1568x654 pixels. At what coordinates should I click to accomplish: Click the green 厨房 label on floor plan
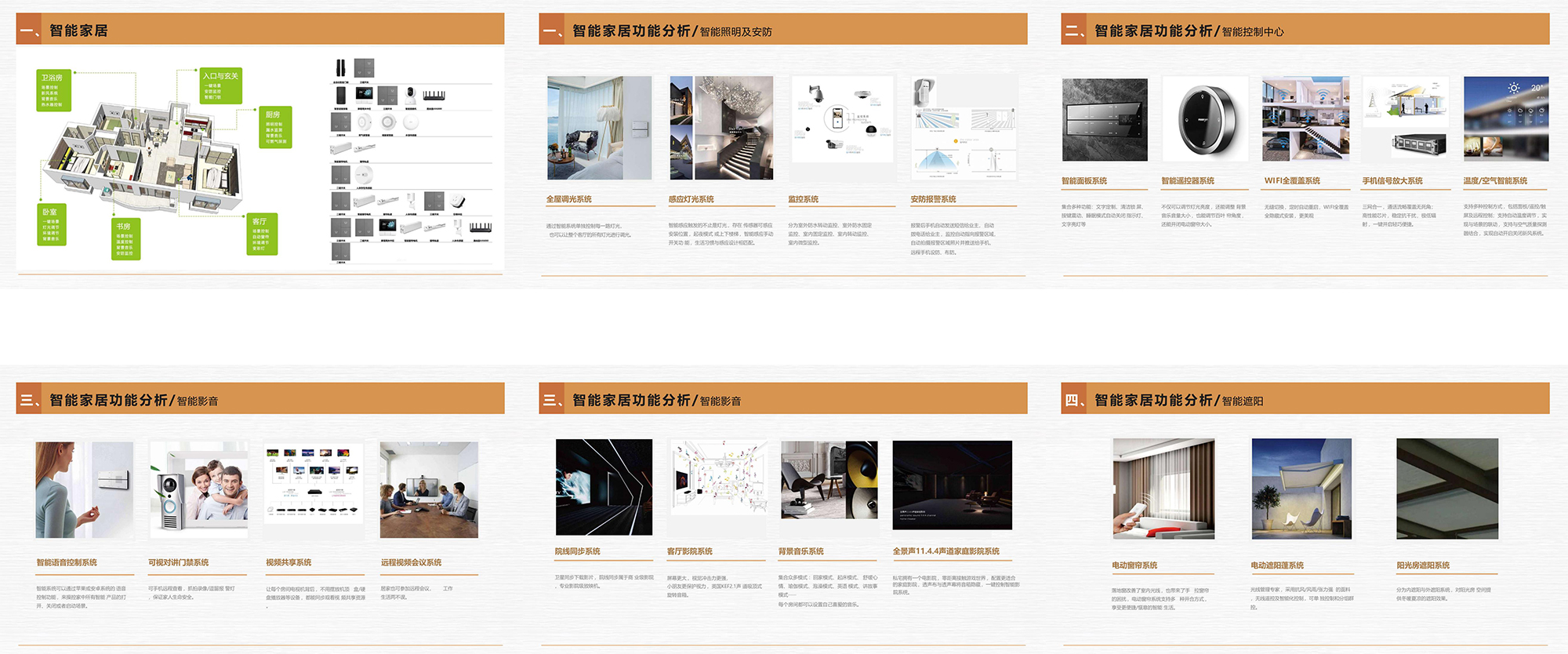pyautogui.click(x=276, y=128)
